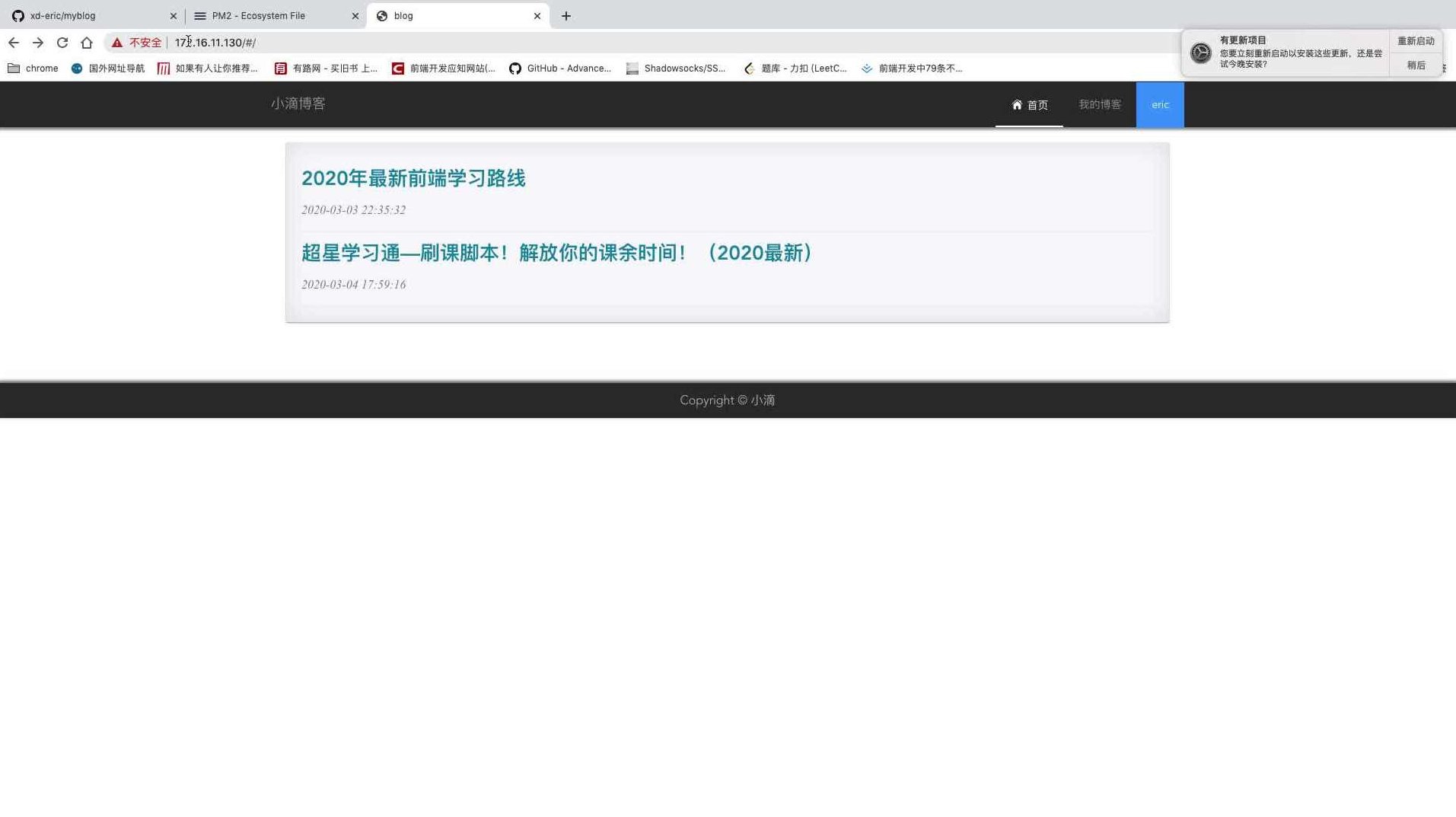Reload the current blog page

(x=62, y=43)
